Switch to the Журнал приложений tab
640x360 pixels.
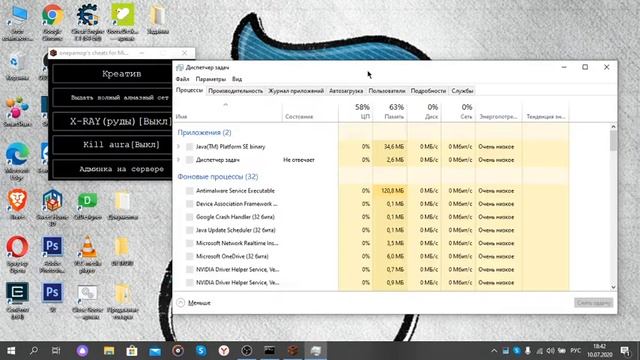[x=296, y=91]
